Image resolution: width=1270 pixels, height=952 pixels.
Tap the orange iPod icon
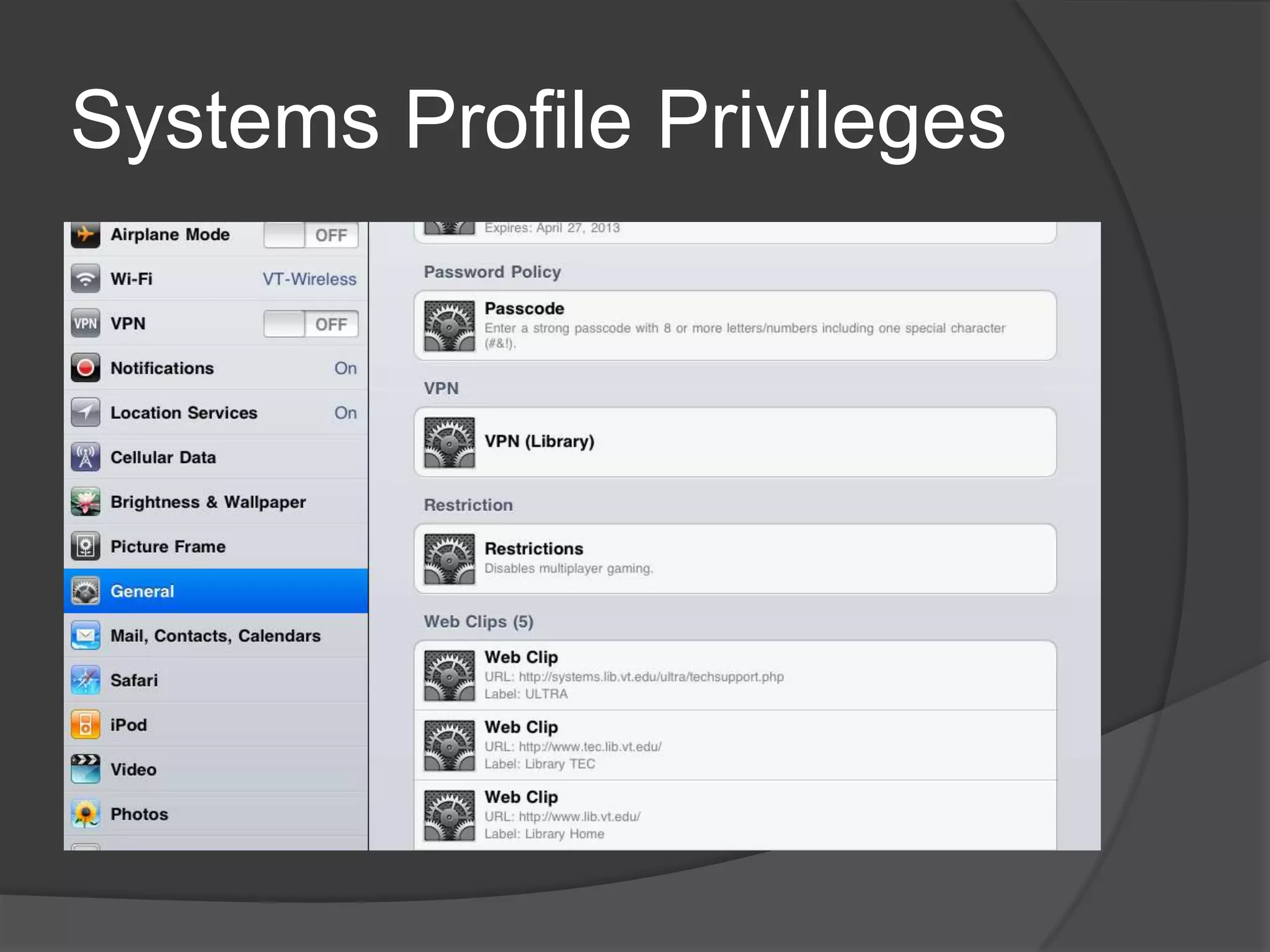pos(86,725)
